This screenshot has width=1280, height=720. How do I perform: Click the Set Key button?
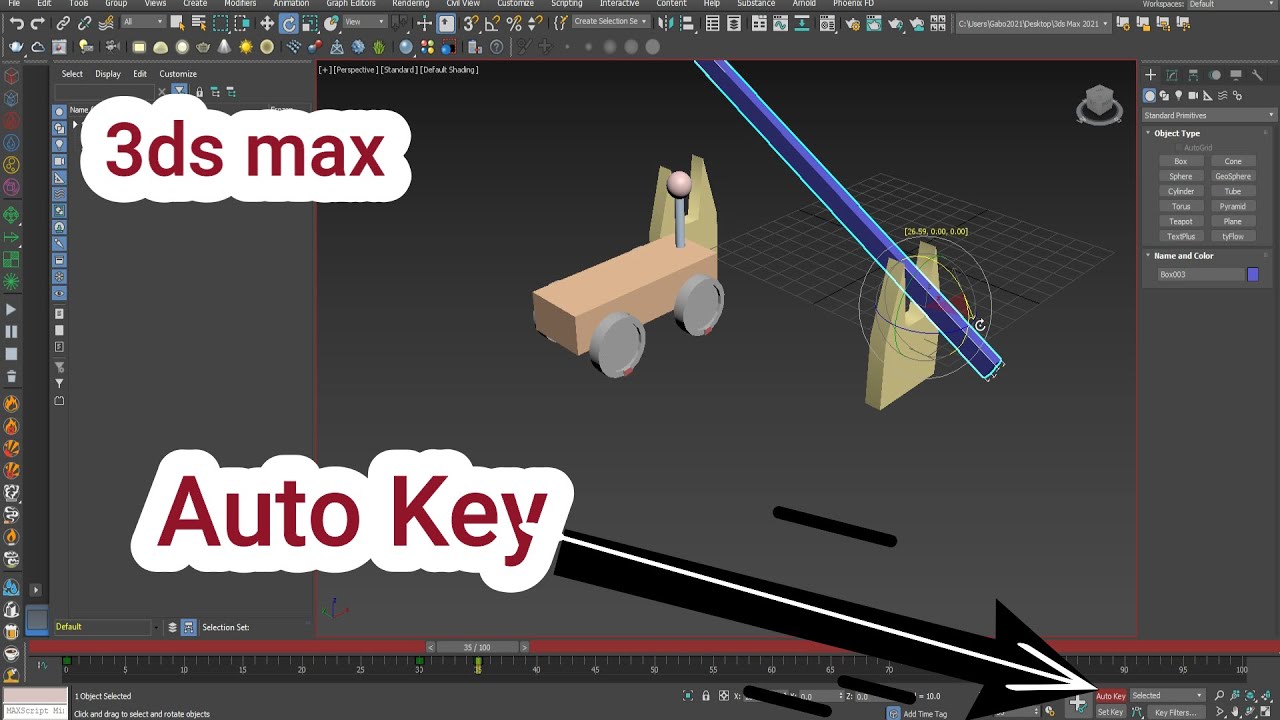click(1111, 712)
